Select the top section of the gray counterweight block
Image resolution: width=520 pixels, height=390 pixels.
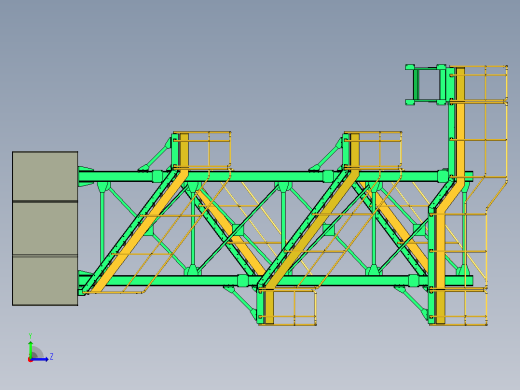[x=45, y=176]
